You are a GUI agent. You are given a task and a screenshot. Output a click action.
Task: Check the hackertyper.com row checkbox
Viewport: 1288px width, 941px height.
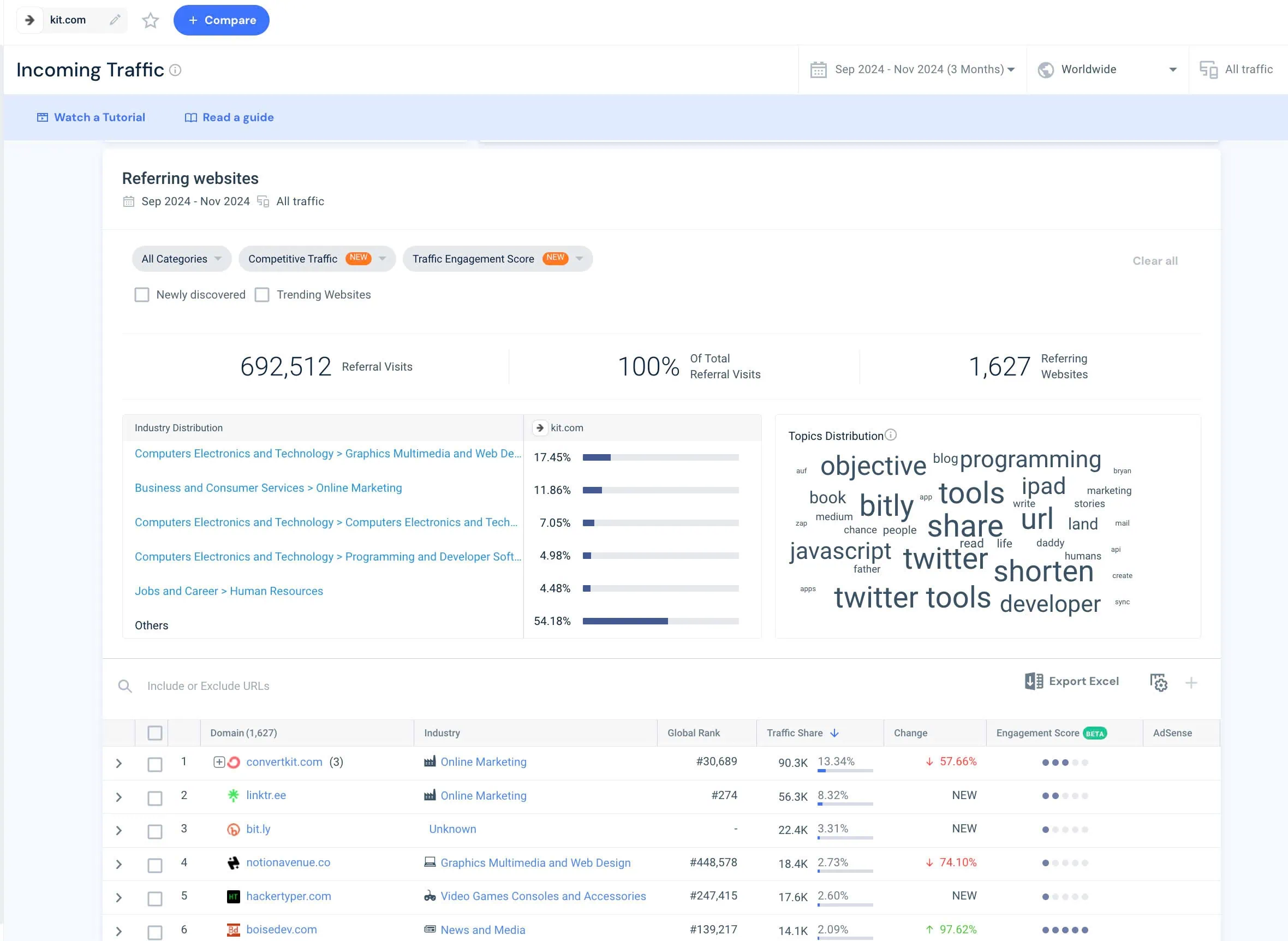pyautogui.click(x=155, y=899)
